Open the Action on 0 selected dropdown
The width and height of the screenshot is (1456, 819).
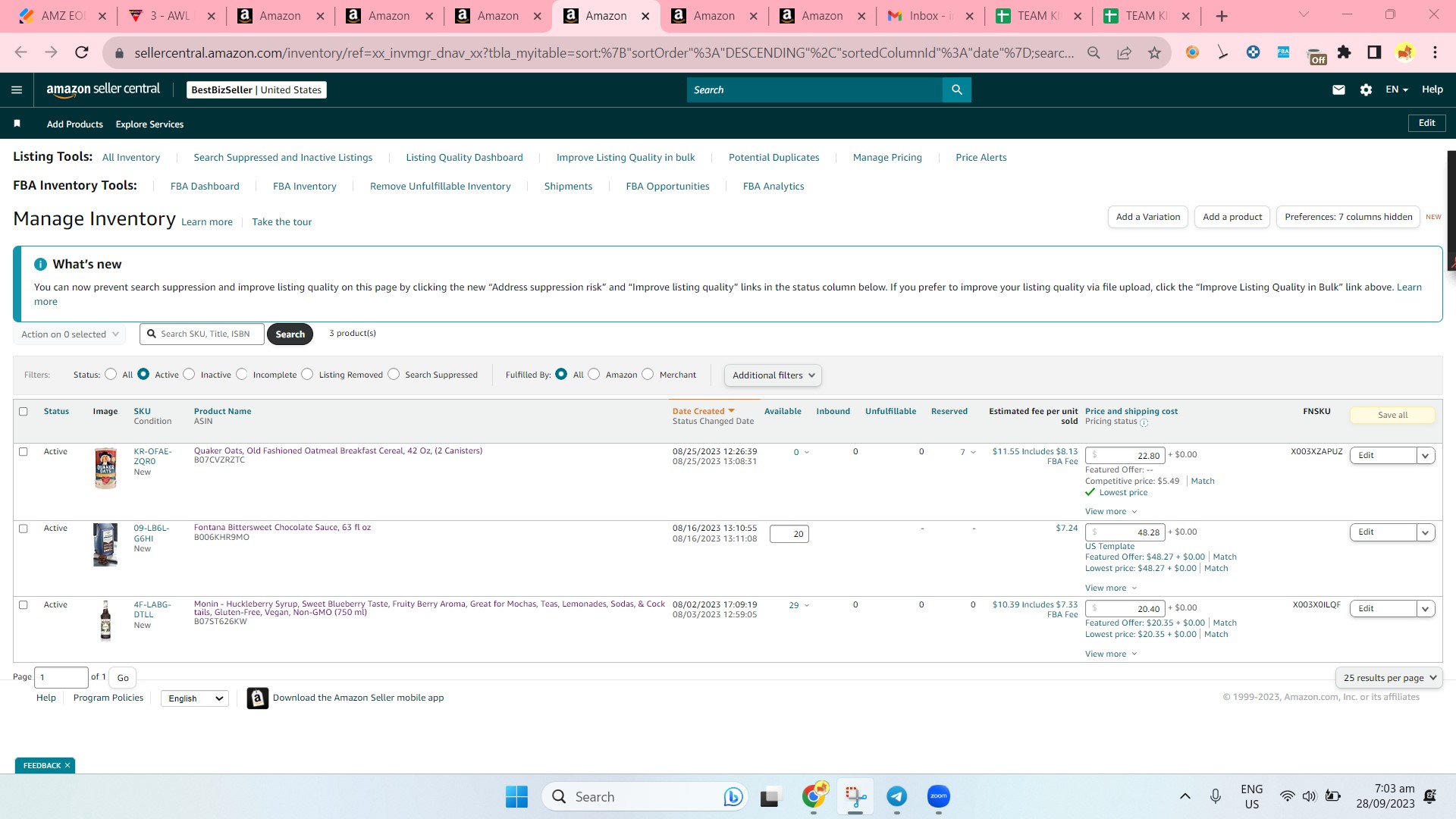(x=69, y=334)
